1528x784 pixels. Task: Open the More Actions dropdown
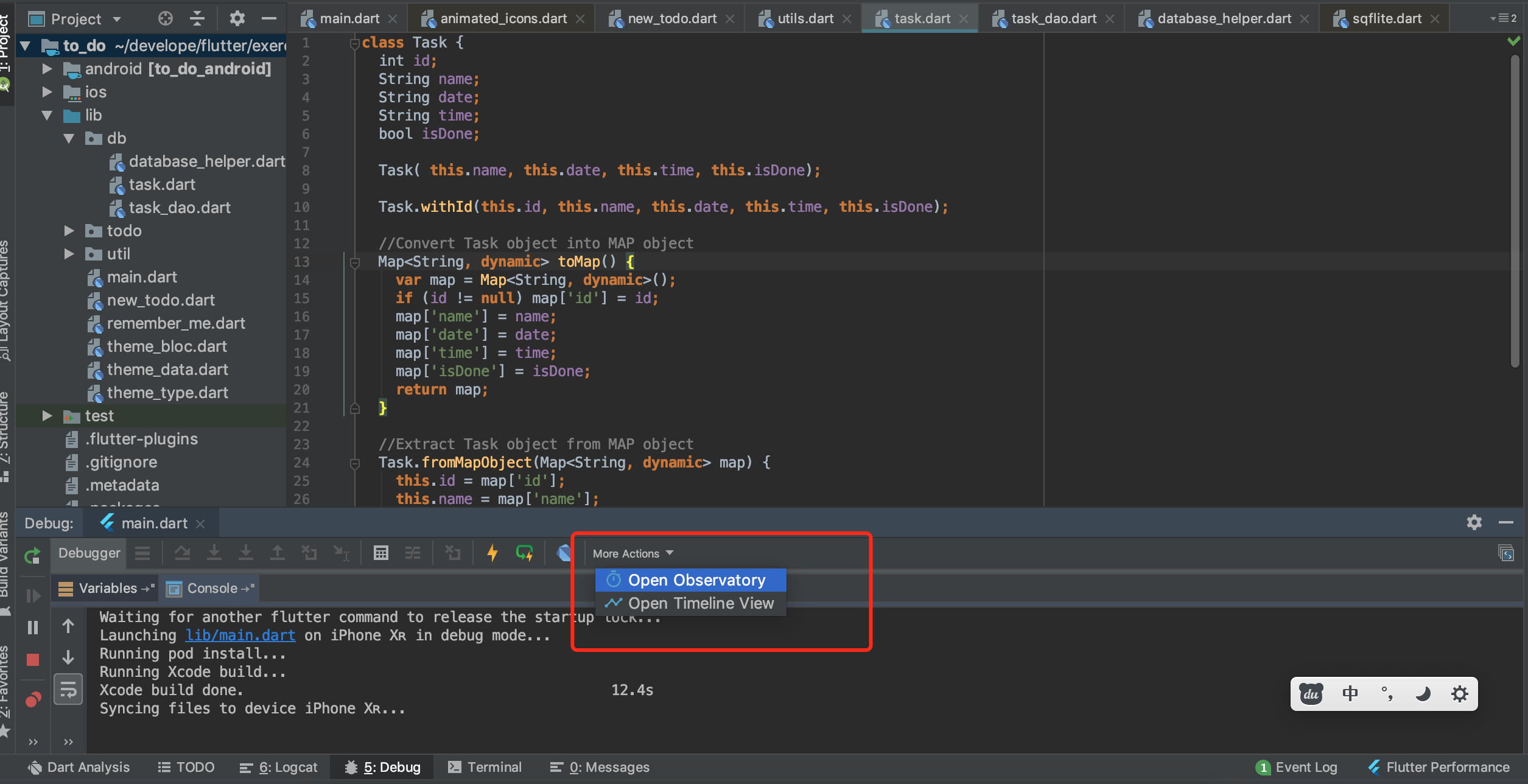632,553
